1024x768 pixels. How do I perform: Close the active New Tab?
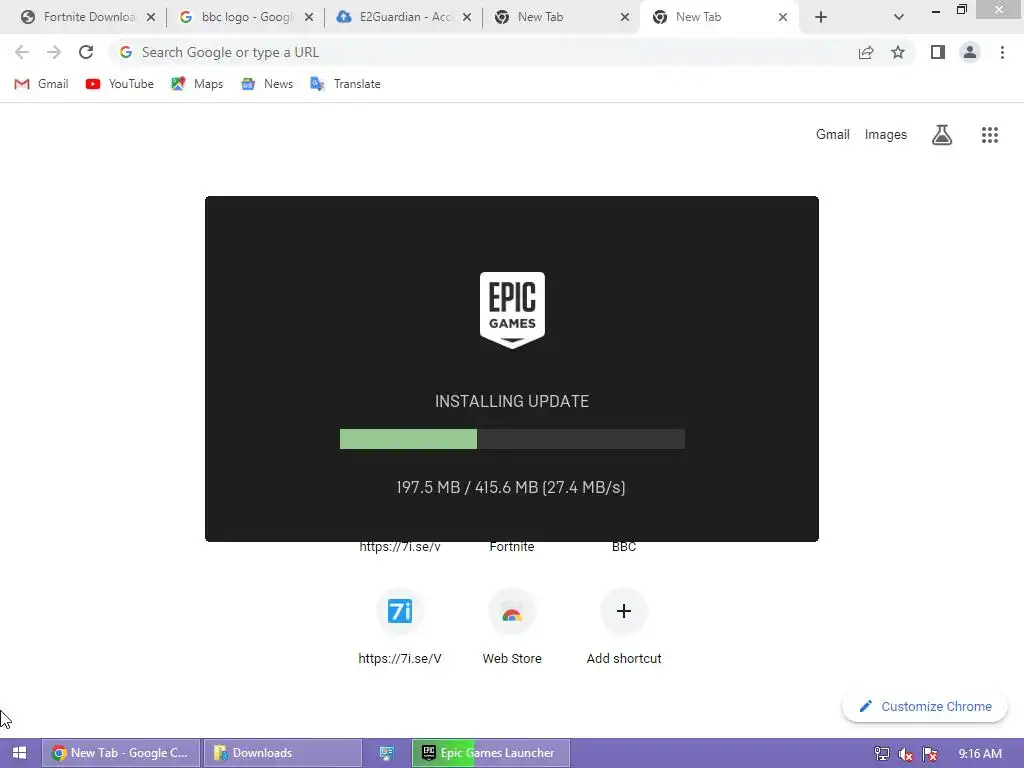click(x=783, y=18)
